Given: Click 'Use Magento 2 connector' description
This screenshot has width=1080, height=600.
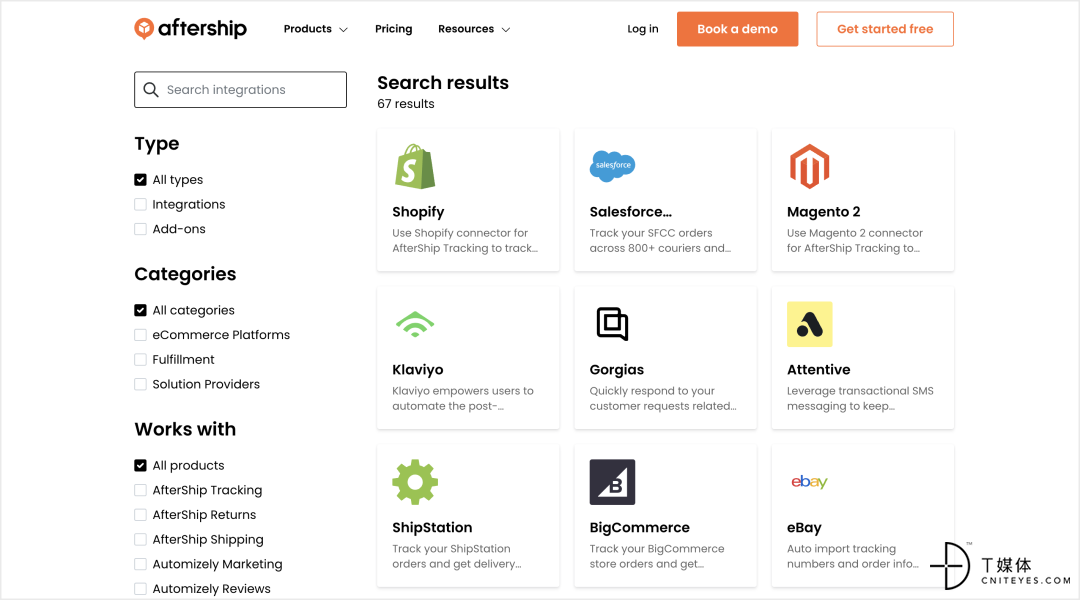Looking at the screenshot, I should tap(855, 233).
